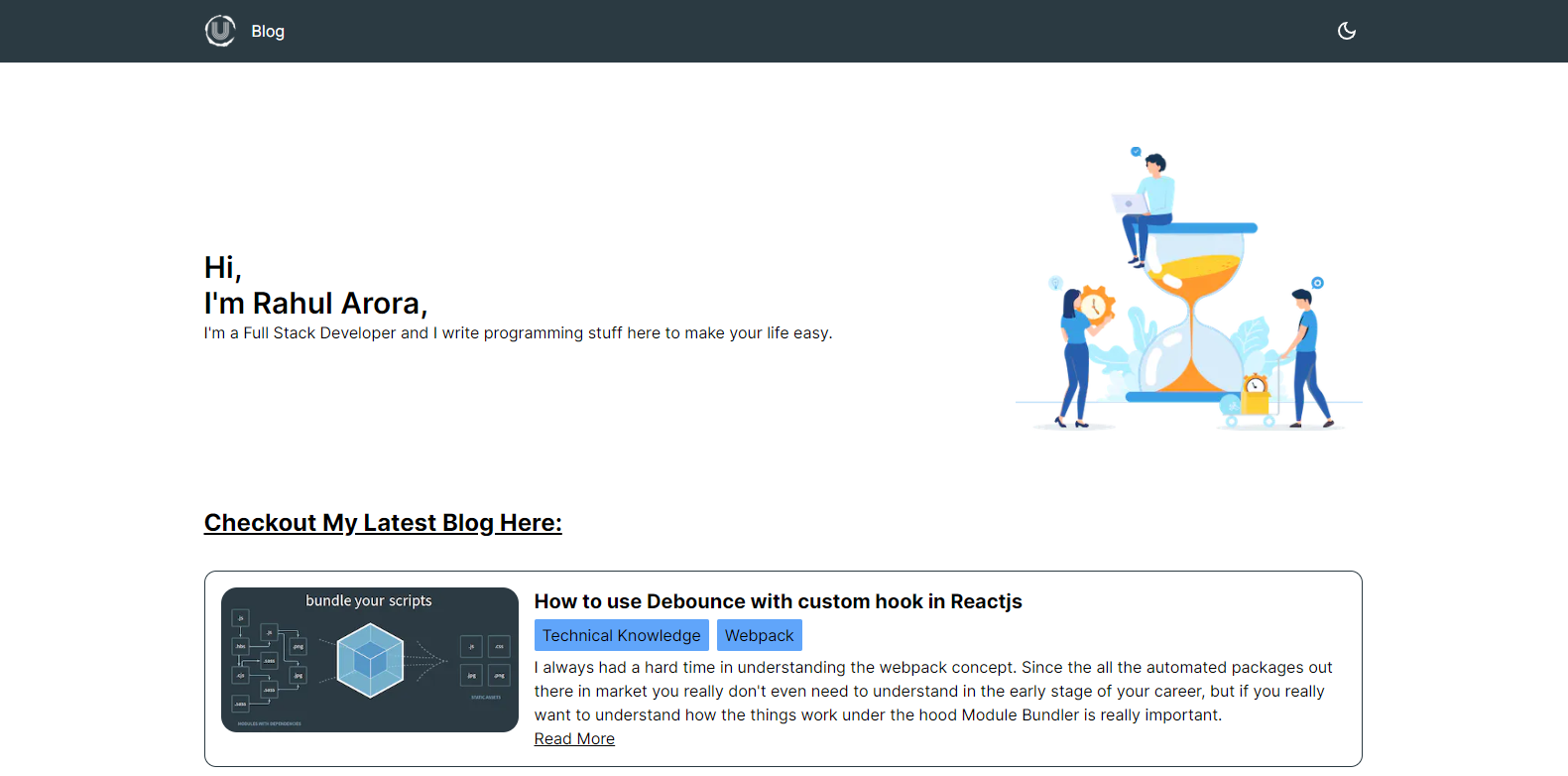Screen dimensions: 1568x776
Task: Click the article summary starting 'I always had'
Action: pos(933,691)
